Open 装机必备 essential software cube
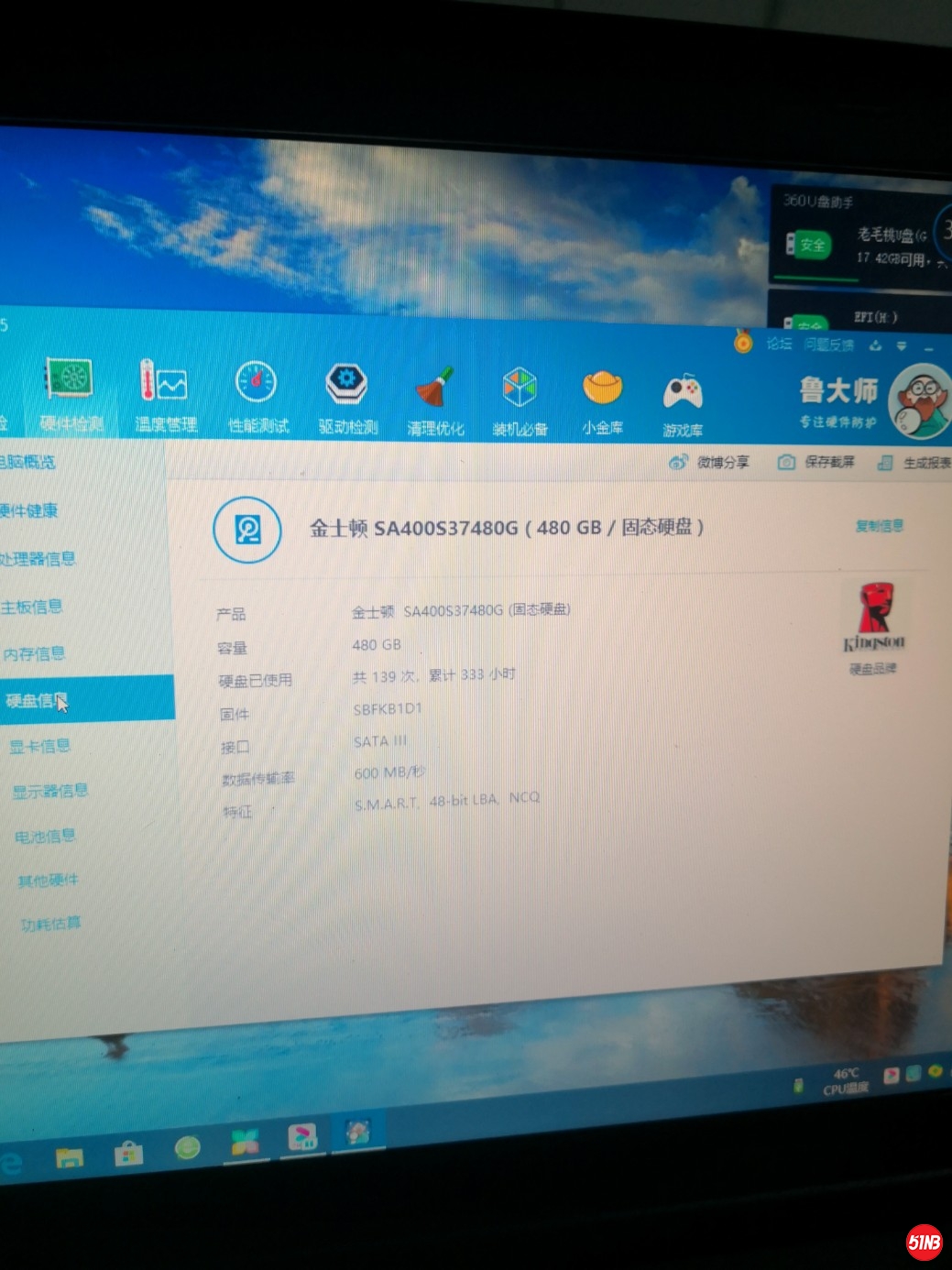This screenshot has width=952, height=1270. [x=520, y=403]
